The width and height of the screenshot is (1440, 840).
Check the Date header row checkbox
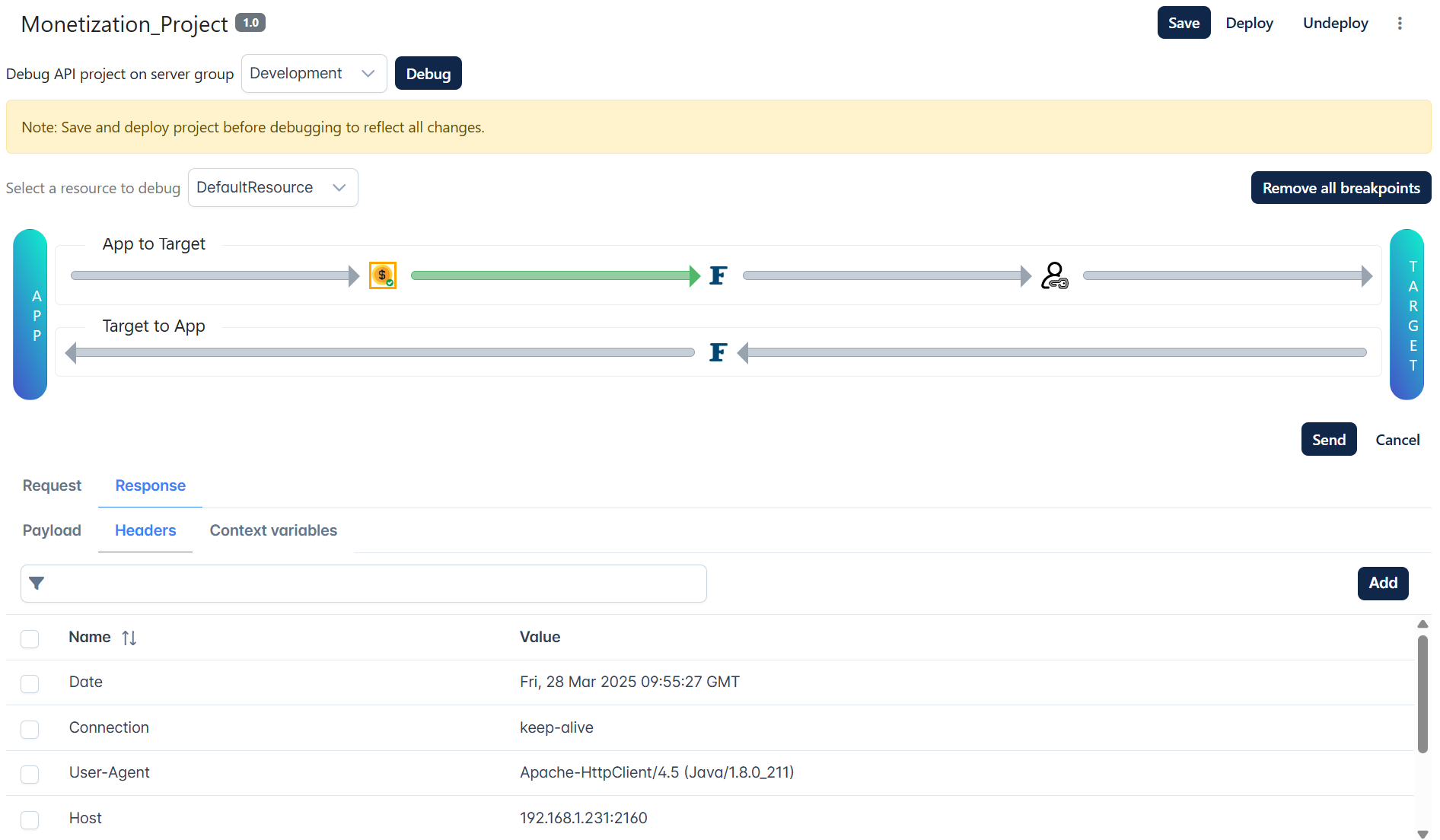pos(30,683)
